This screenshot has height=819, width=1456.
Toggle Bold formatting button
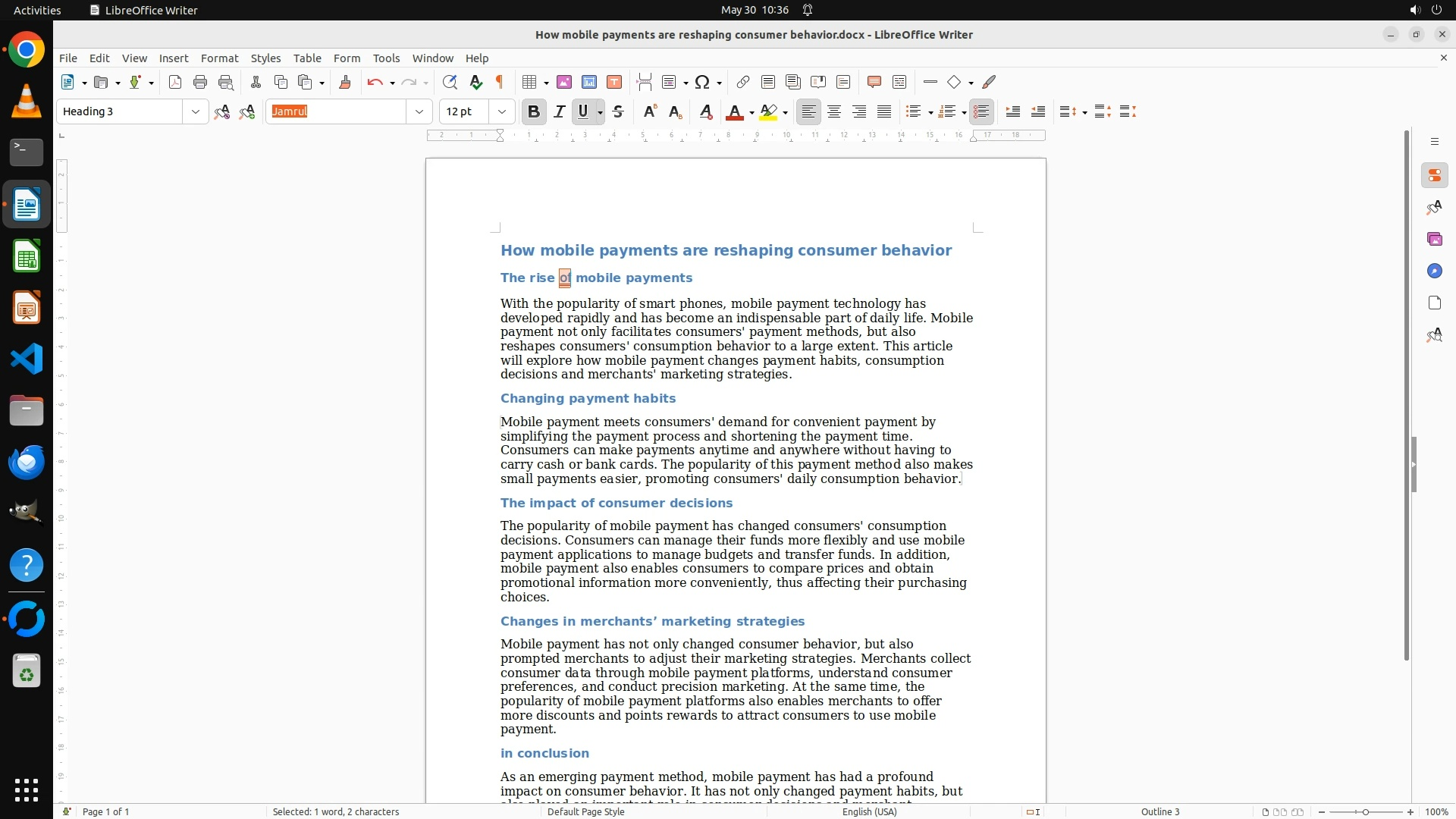[x=533, y=111]
